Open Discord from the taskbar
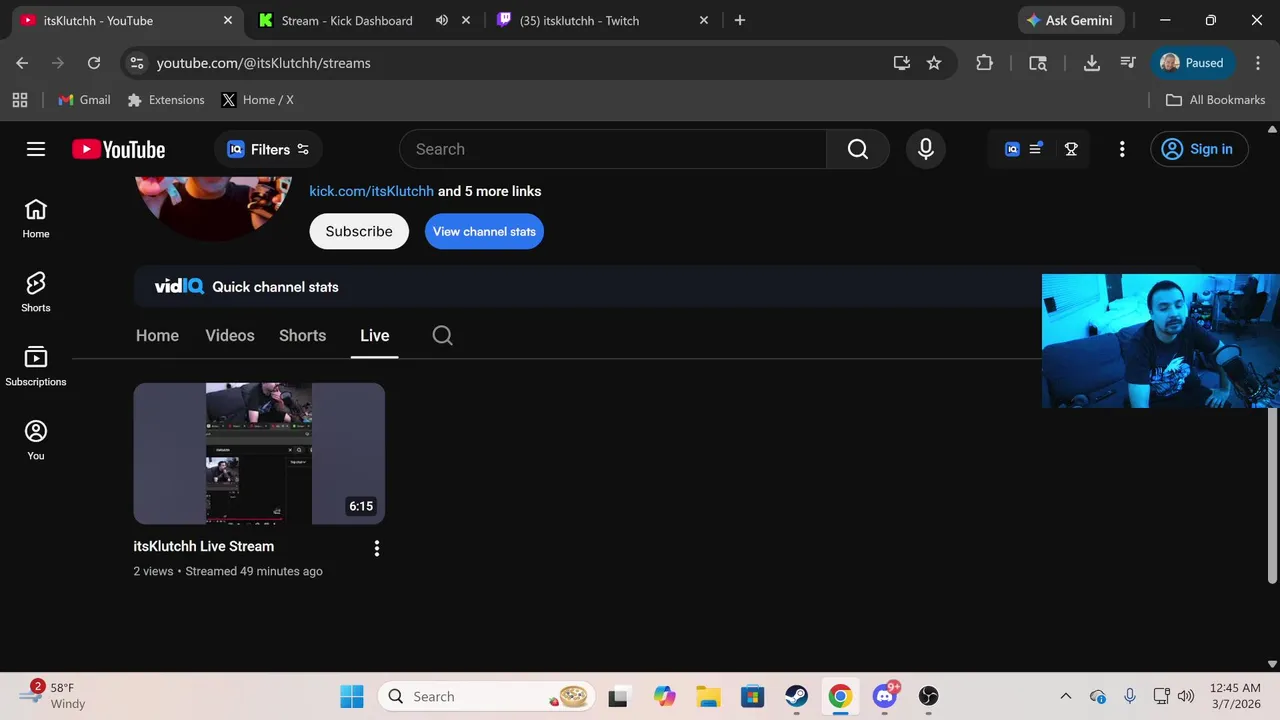This screenshot has height=720, width=1280. tap(884, 696)
